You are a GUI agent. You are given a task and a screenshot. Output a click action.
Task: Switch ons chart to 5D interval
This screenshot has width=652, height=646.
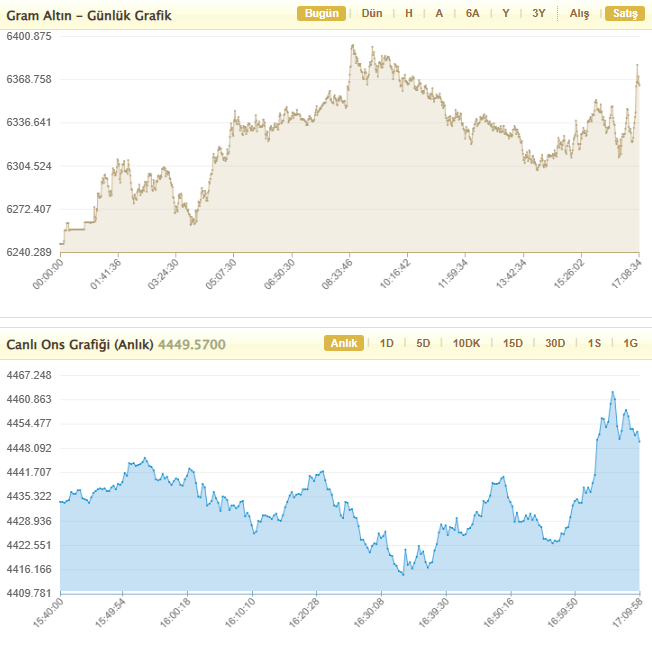pos(423,344)
